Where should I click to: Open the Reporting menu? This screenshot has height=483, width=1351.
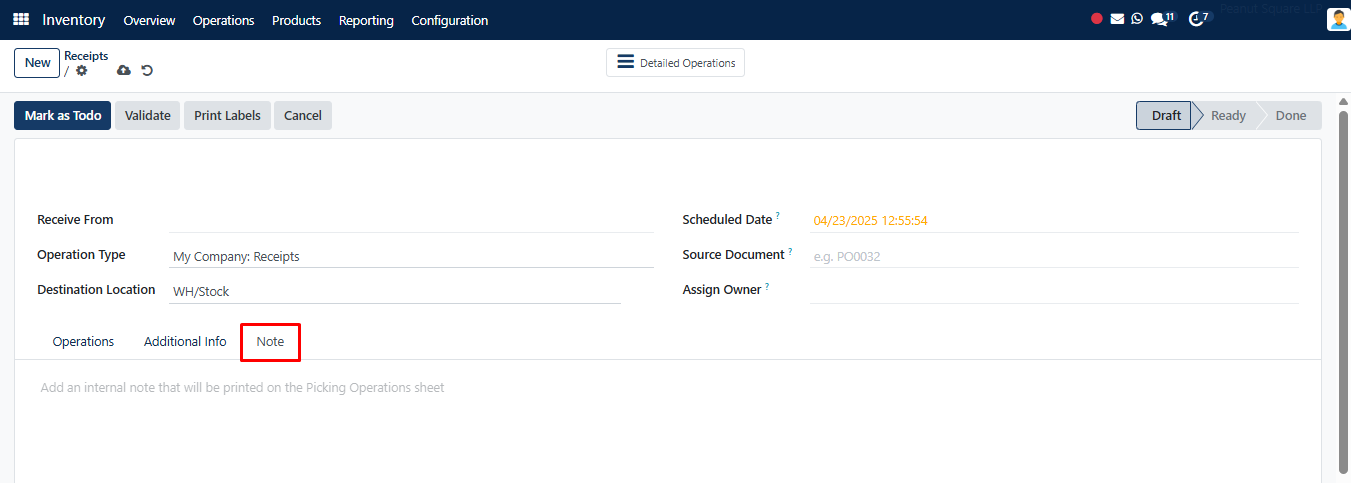click(366, 20)
